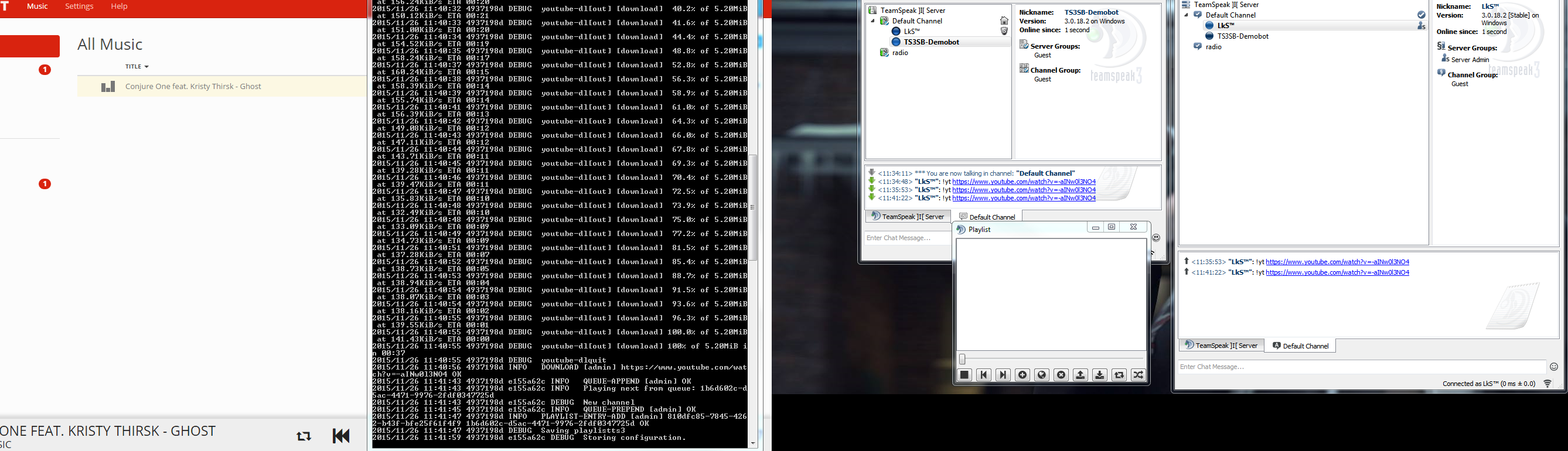Switch to TeamSpeak ]I[ Server tab, right window
This screenshot has height=451, width=1568.
[x=1221, y=345]
